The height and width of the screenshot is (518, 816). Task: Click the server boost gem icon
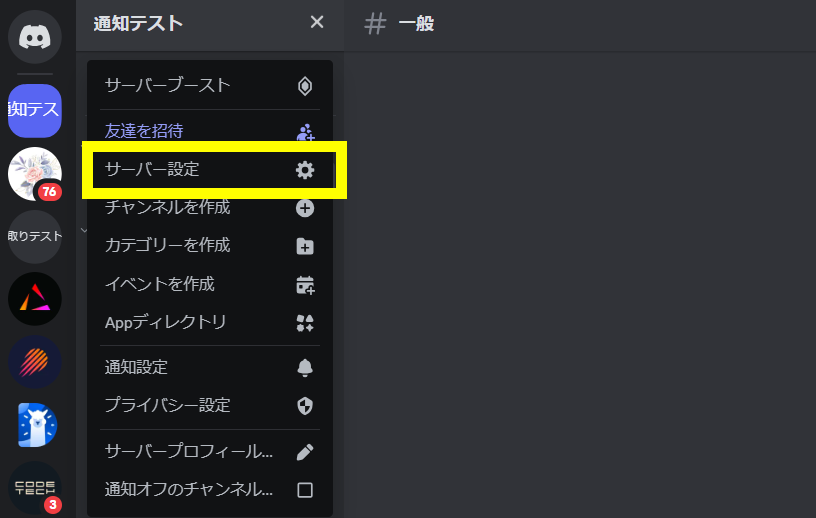pos(305,86)
